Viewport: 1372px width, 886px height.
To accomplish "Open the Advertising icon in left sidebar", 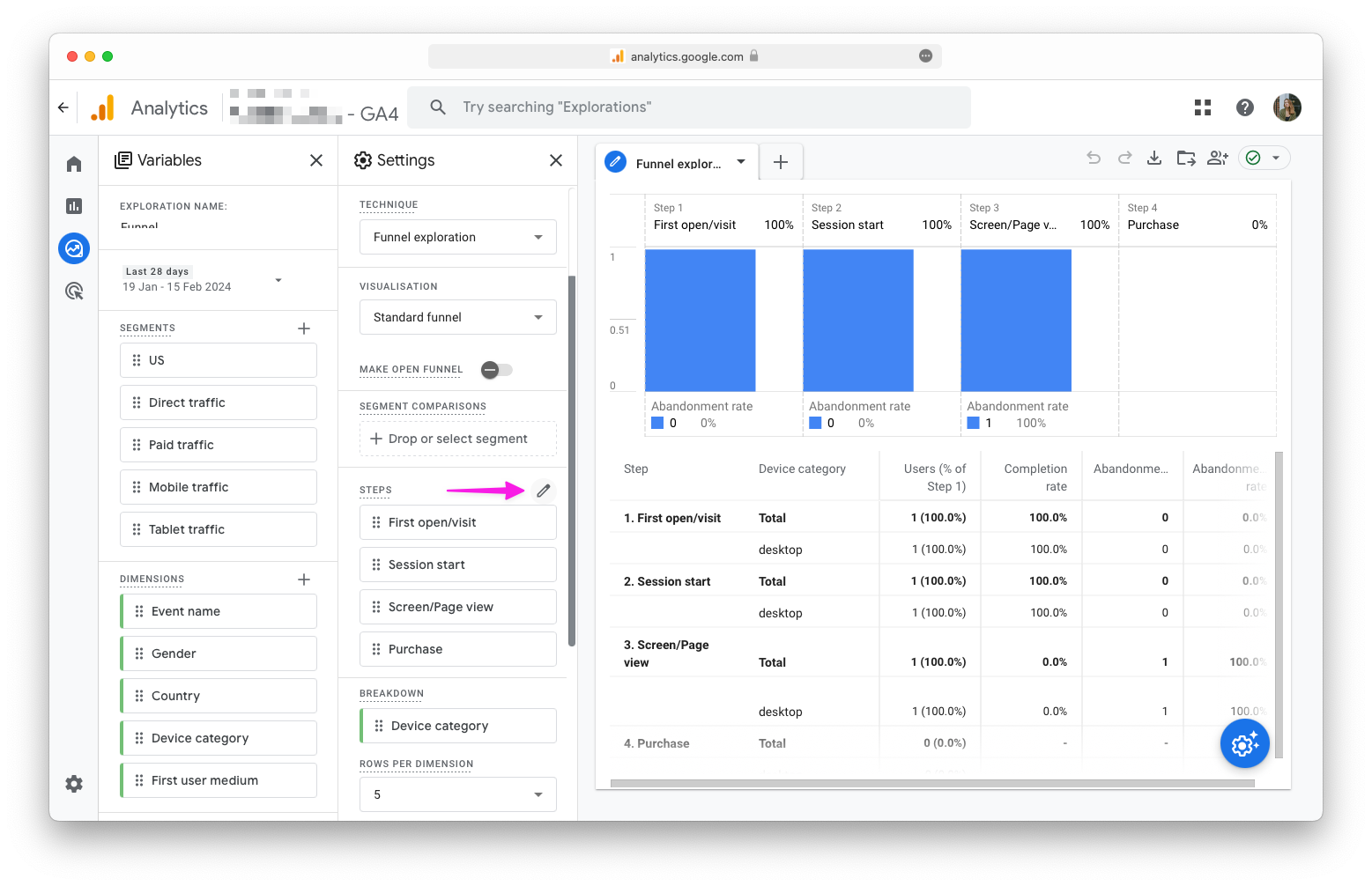I will (74, 291).
